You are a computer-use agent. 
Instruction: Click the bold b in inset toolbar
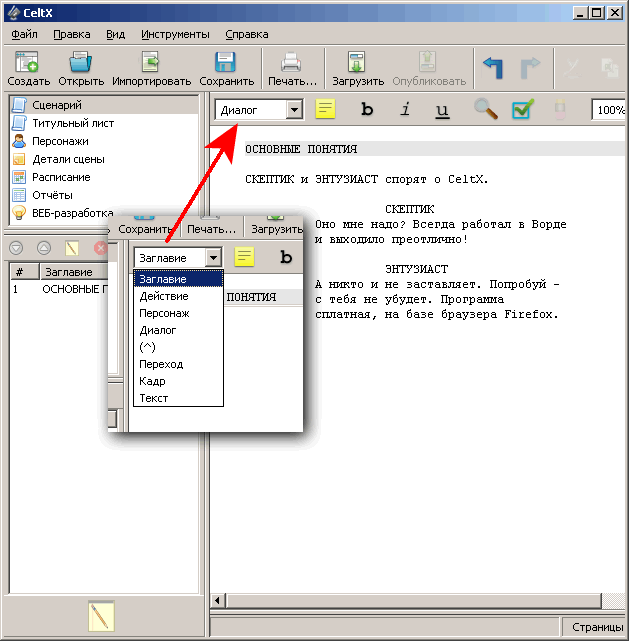pos(286,257)
